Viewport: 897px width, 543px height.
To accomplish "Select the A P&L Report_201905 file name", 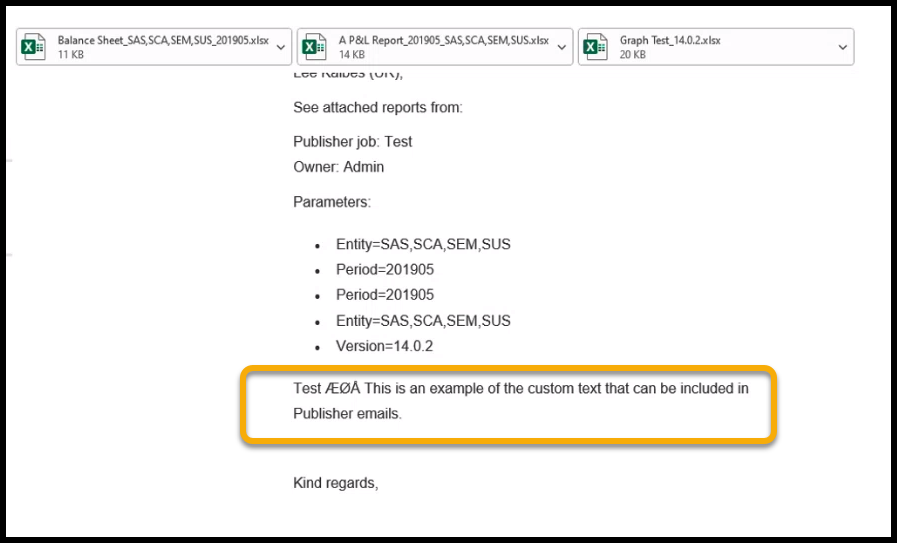I will coord(444,41).
